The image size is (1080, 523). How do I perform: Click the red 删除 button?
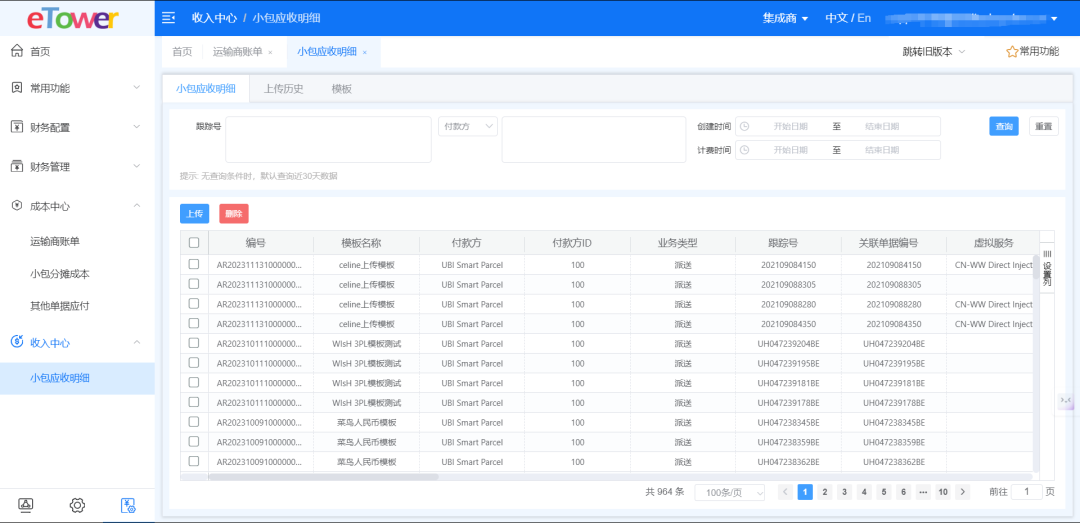(234, 213)
